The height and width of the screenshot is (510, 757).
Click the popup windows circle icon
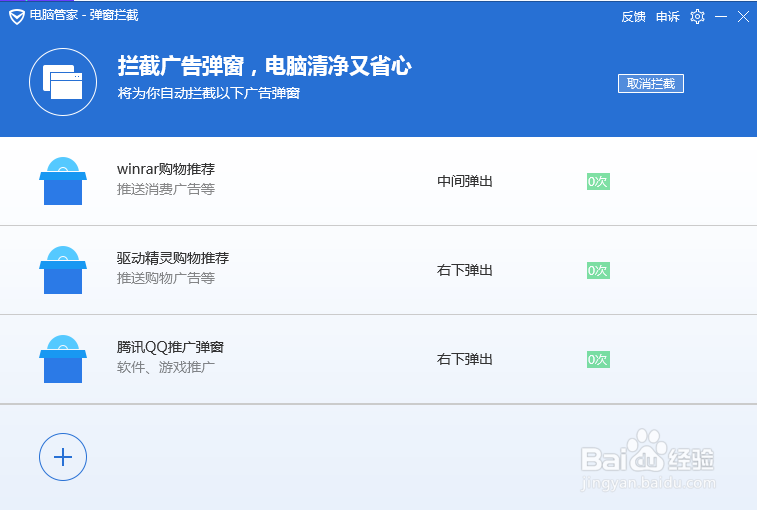click(x=63, y=82)
